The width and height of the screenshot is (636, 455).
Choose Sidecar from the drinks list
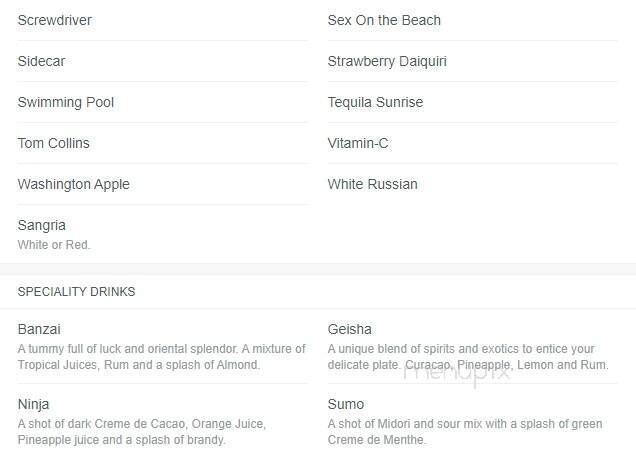point(41,61)
